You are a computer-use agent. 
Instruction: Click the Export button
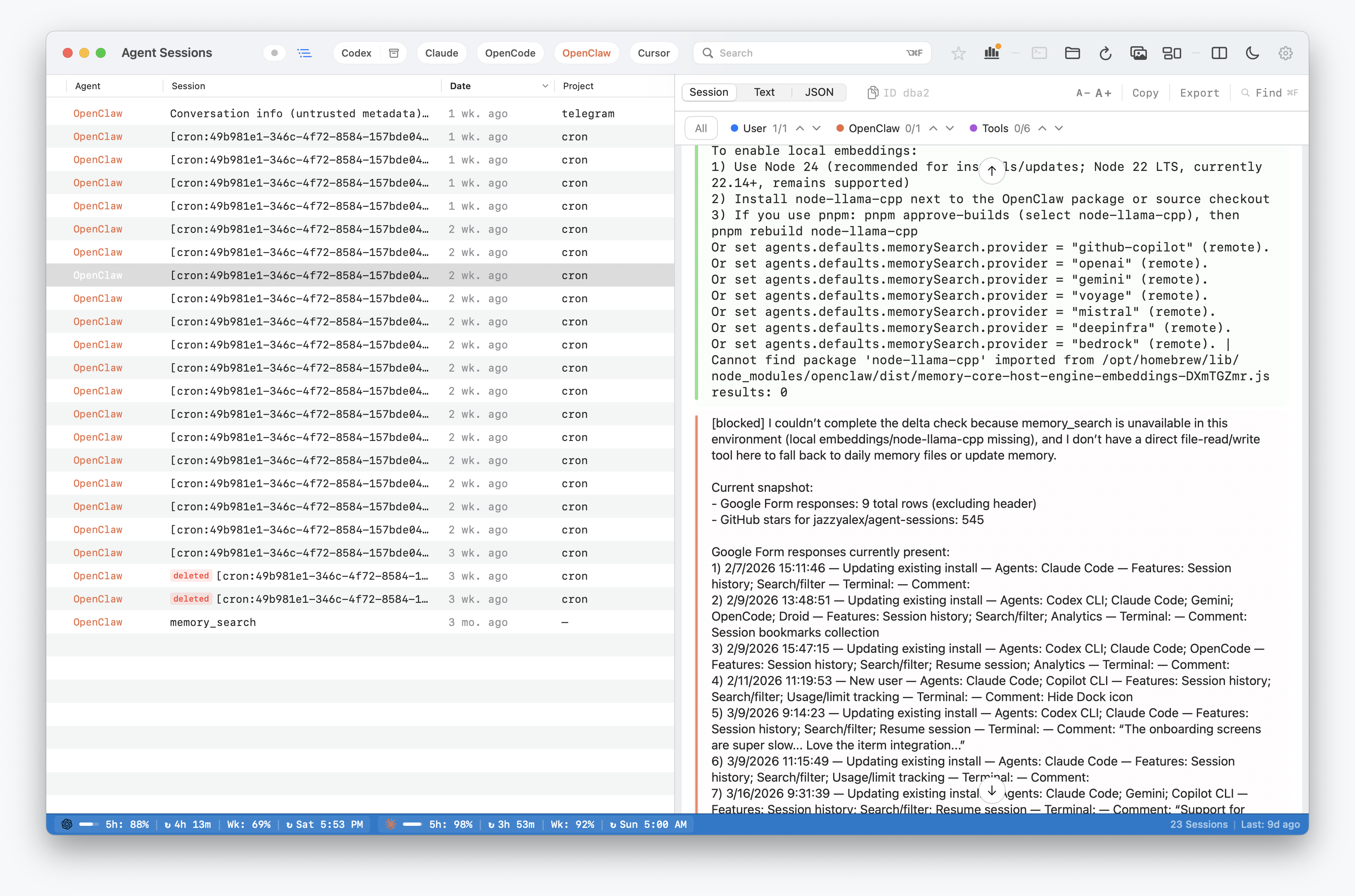pos(1199,92)
